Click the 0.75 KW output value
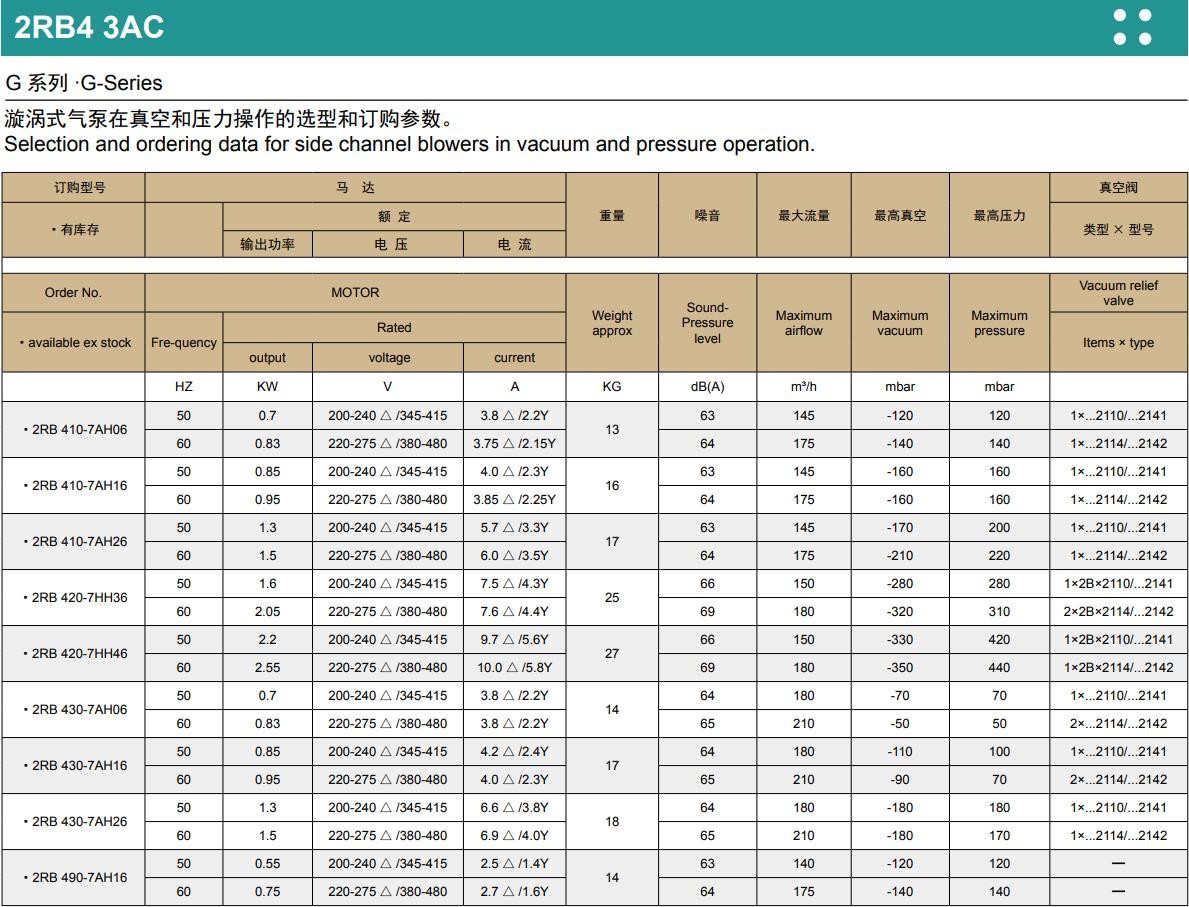 (x=268, y=892)
